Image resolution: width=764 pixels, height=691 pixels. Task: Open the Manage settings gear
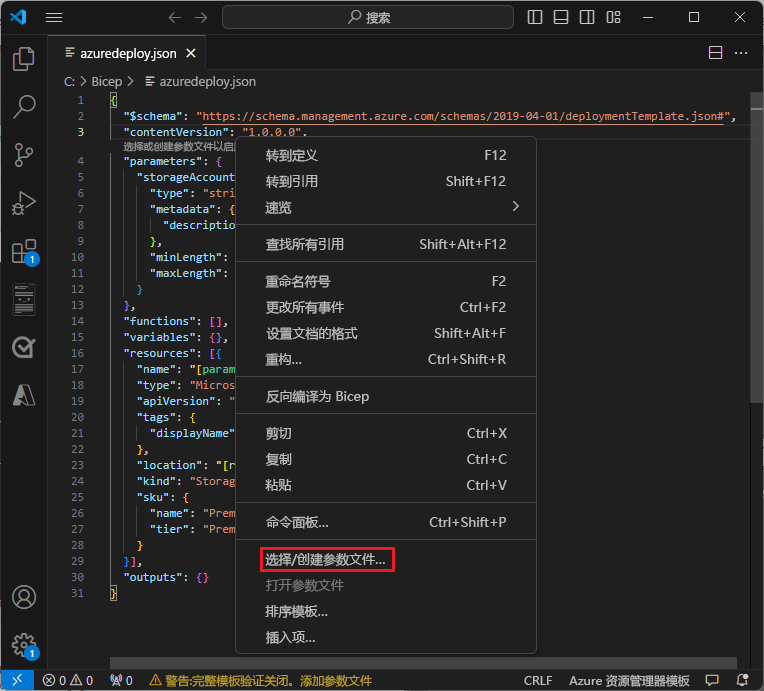(24, 646)
